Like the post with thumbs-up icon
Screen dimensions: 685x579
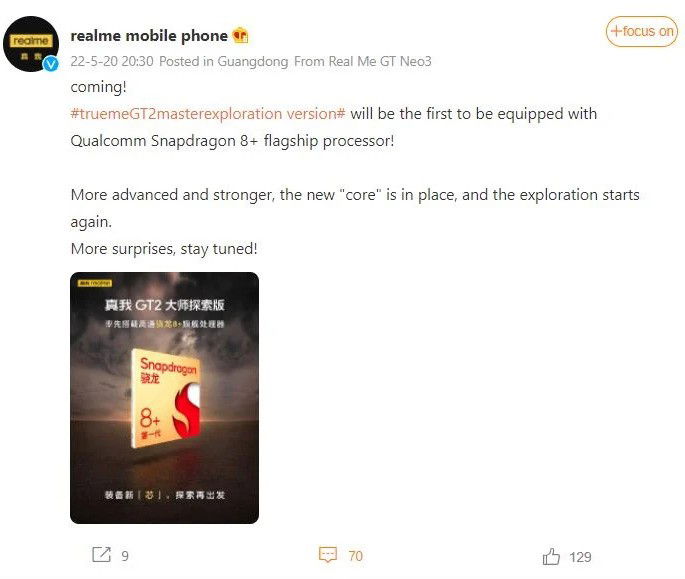pos(551,556)
